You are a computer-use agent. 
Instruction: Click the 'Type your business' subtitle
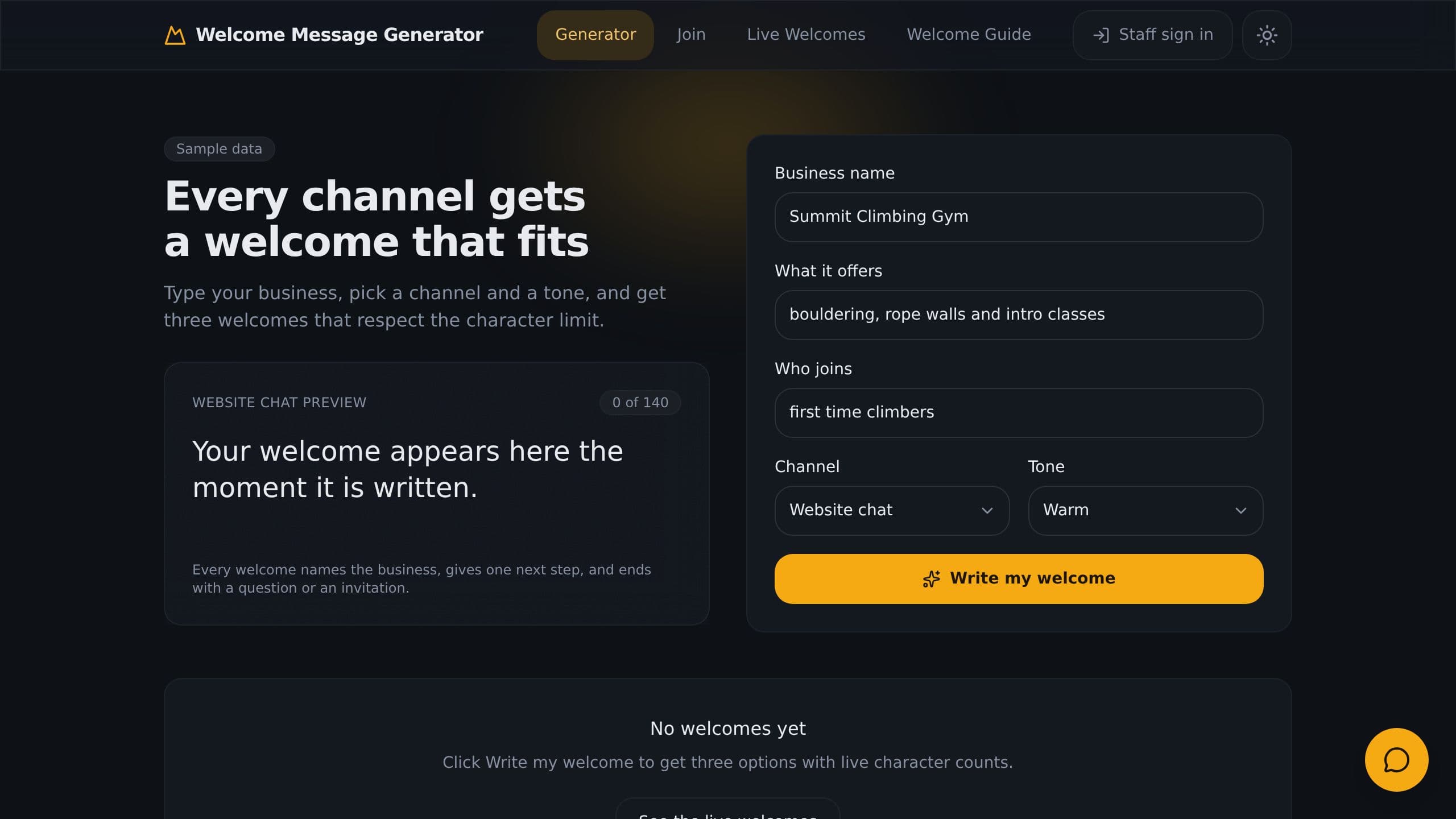(x=415, y=307)
